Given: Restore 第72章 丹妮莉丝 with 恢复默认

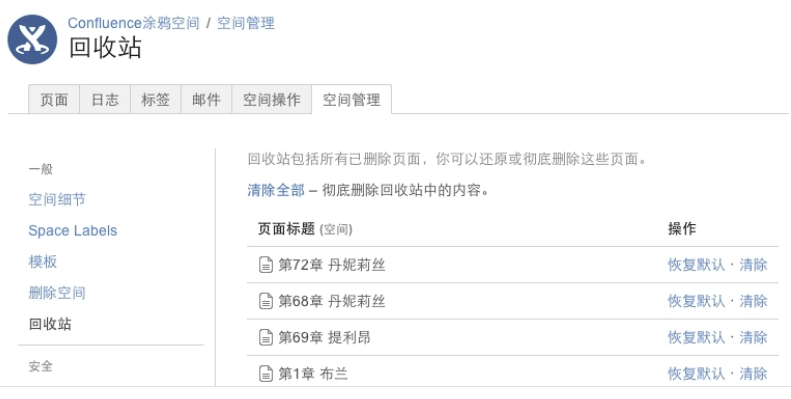Looking at the screenshot, I should coord(696,265).
